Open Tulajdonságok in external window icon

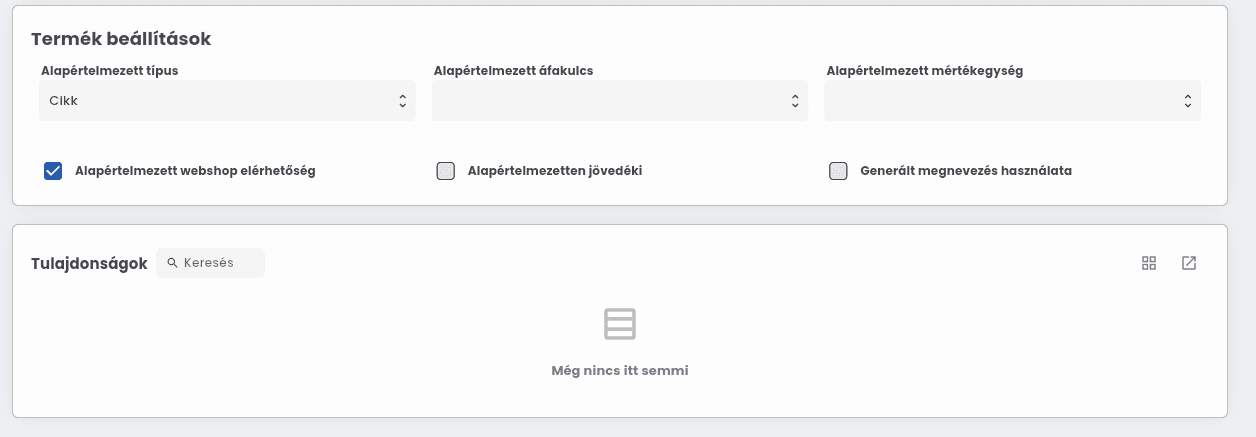1189,263
